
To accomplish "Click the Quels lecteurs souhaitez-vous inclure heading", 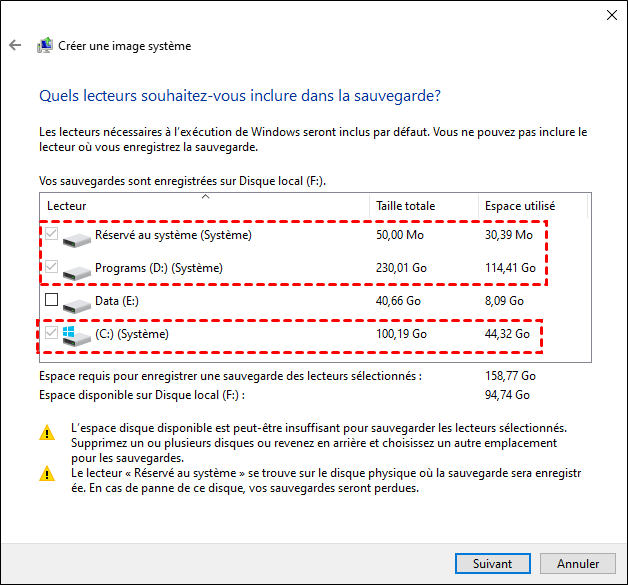I will click(x=240, y=96).
